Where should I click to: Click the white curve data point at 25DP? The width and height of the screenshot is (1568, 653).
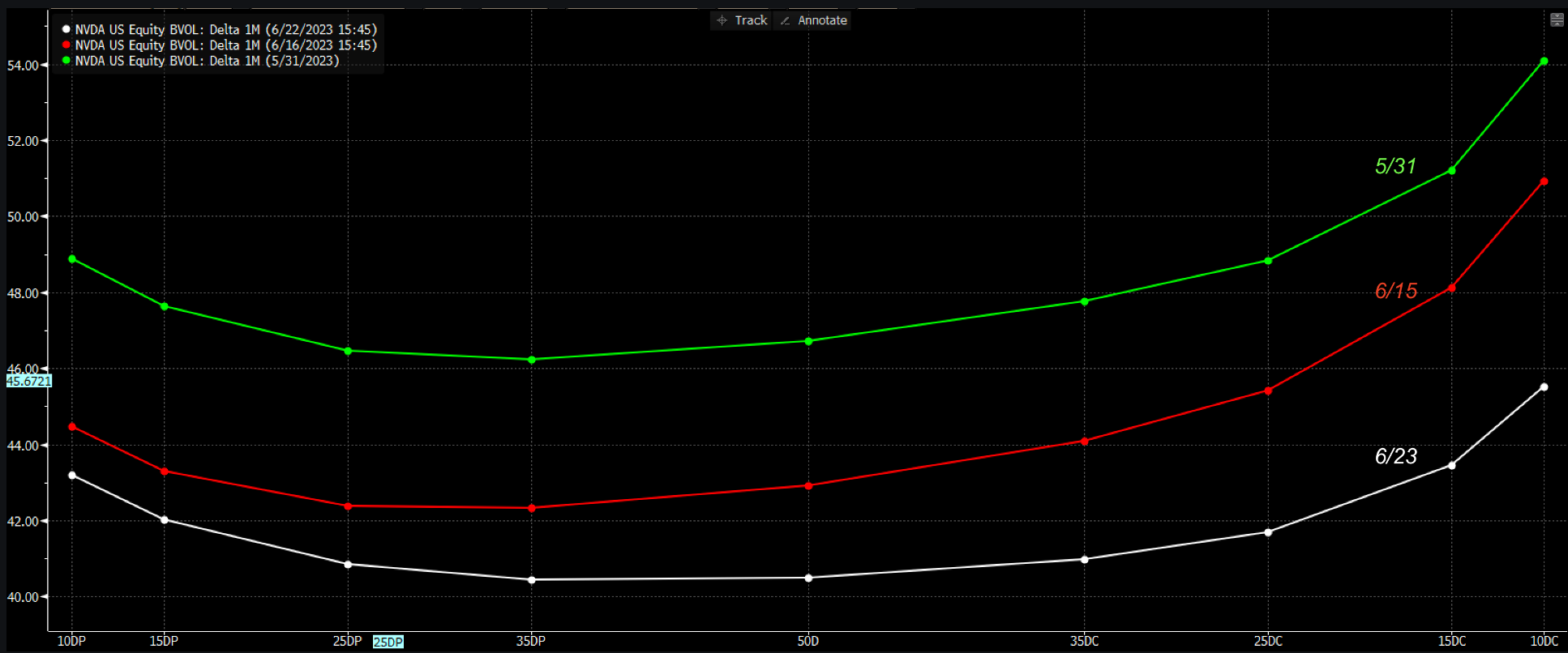coord(348,564)
